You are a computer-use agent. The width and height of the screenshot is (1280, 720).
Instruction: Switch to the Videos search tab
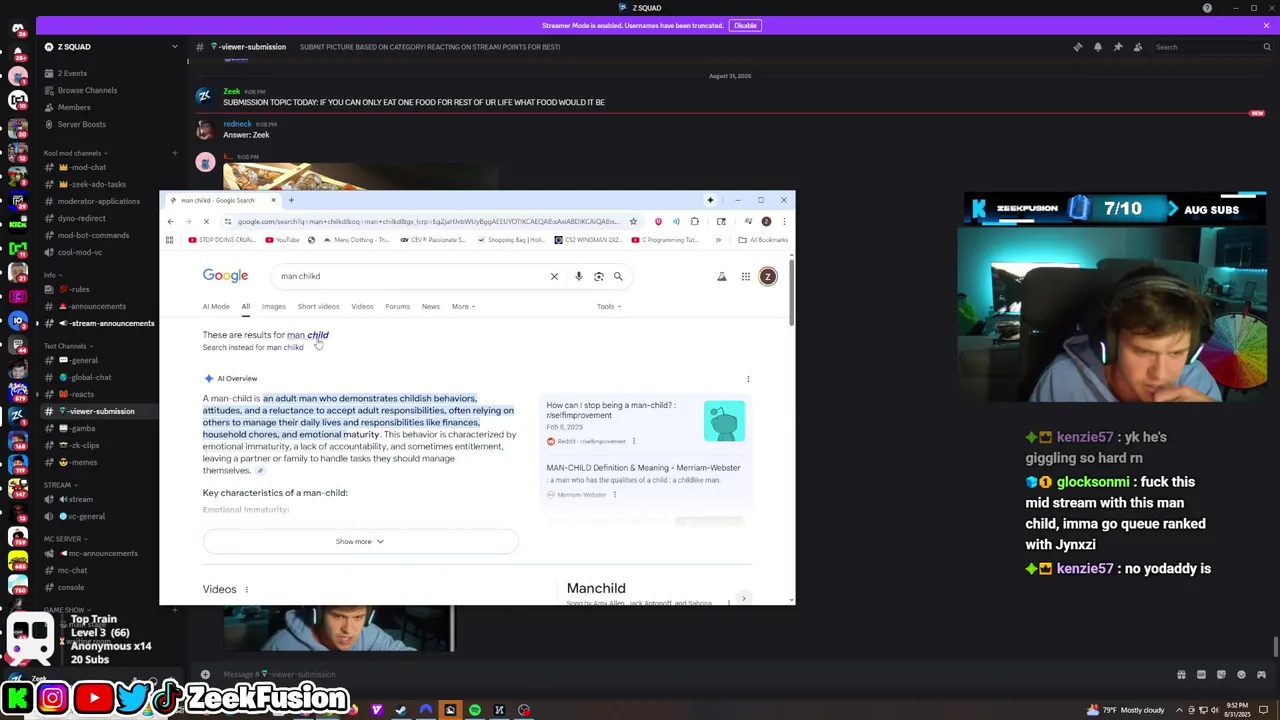click(362, 307)
